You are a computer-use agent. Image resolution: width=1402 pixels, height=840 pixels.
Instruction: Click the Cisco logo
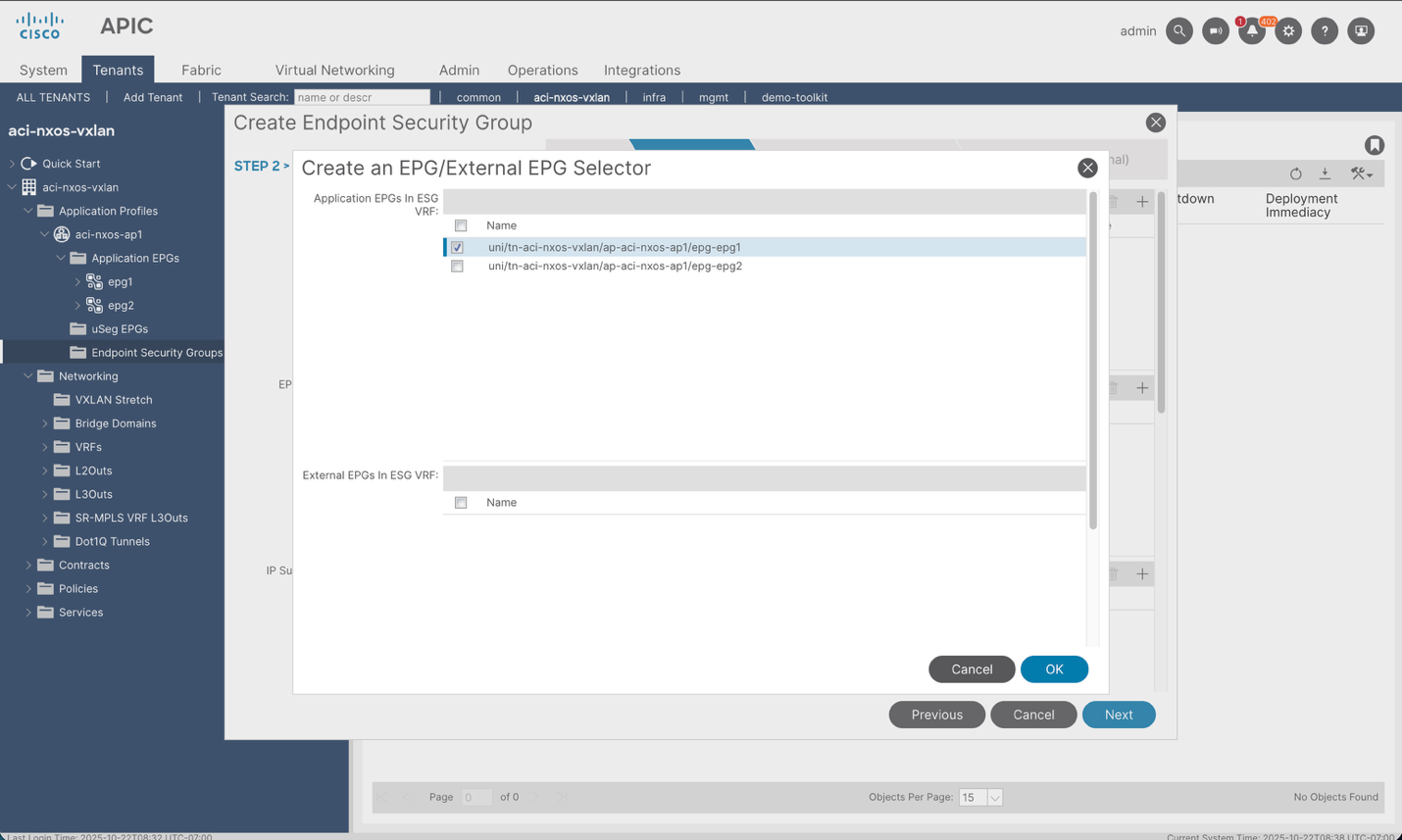(40, 25)
